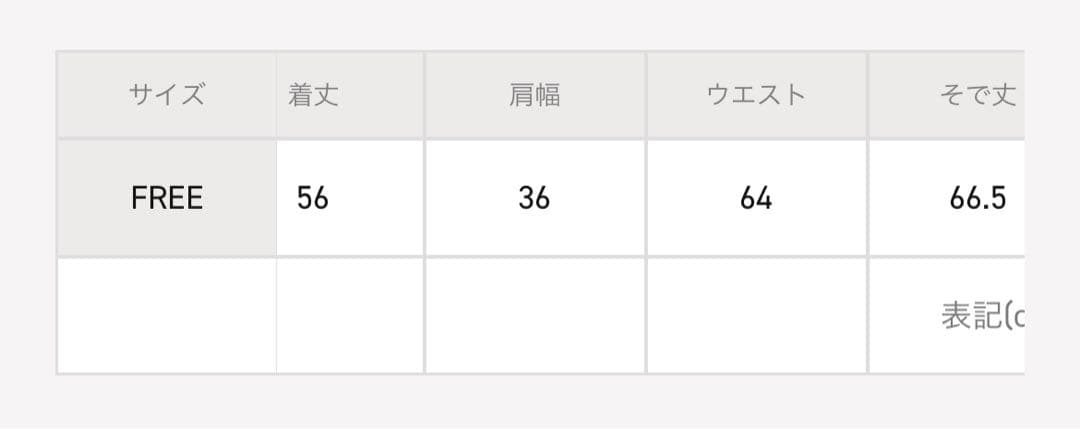1080x429 pixels.
Task: Click the 着丈 value 56
Action: 313,198
